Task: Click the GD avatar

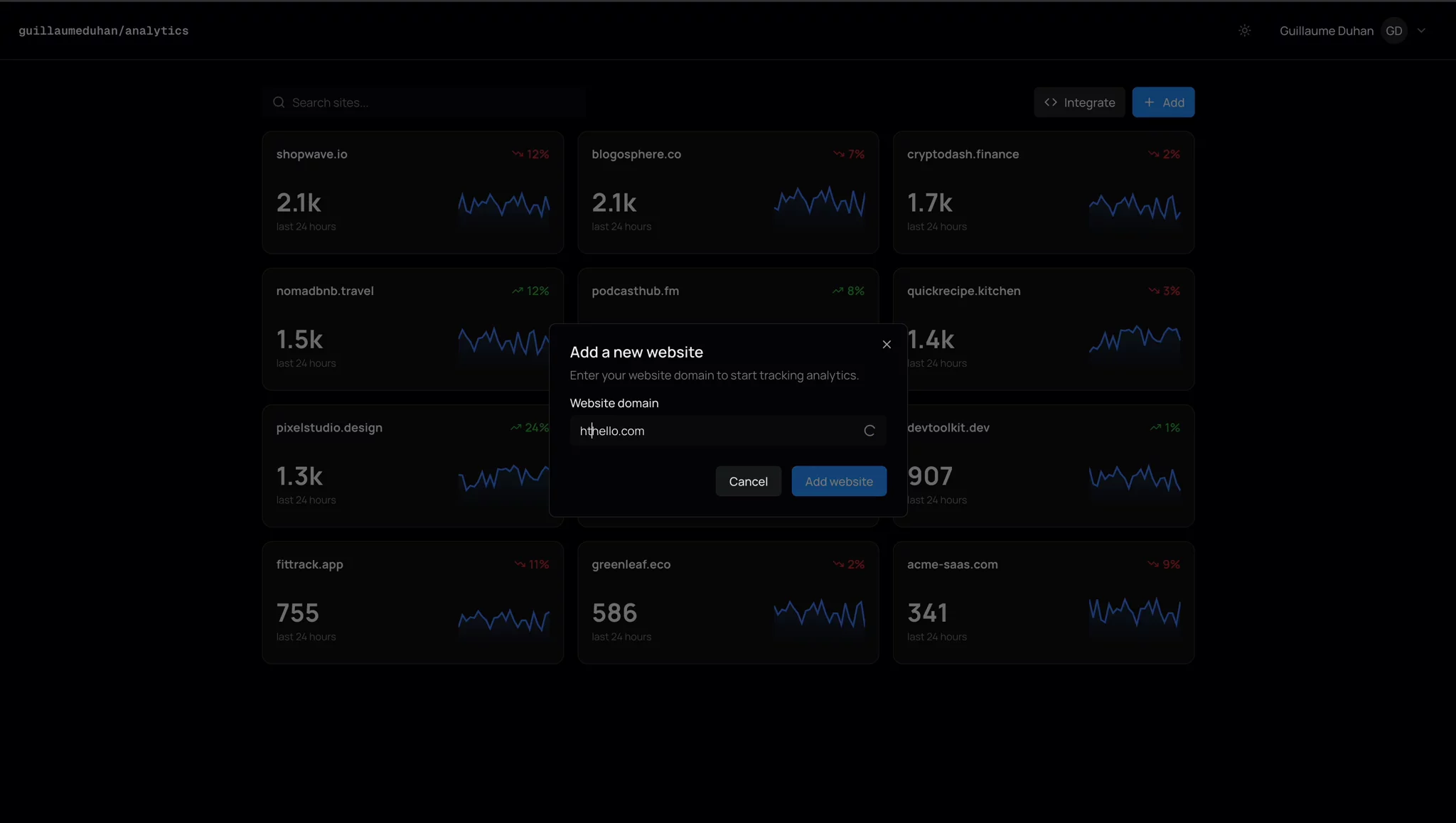Action: click(x=1393, y=31)
